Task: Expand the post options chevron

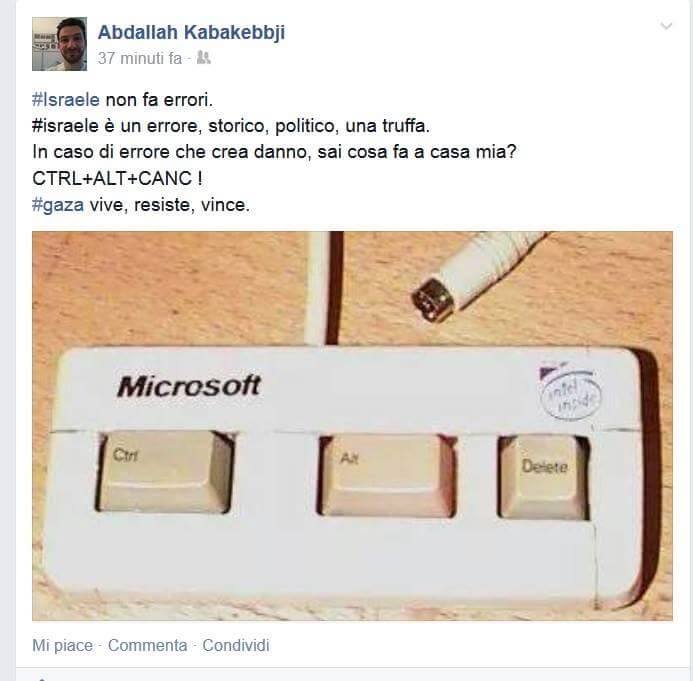Action: tap(666, 26)
